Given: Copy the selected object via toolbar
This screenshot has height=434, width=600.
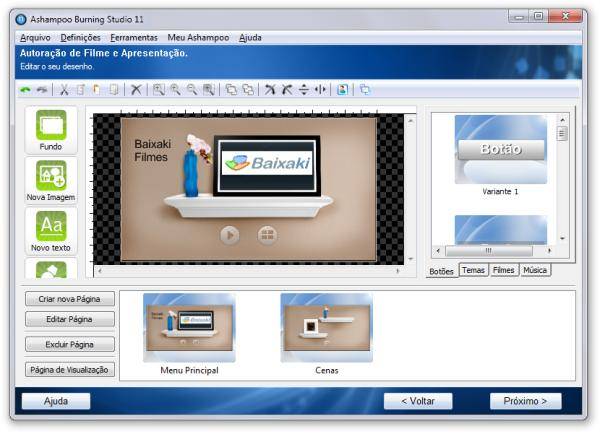Looking at the screenshot, I should (80, 90).
